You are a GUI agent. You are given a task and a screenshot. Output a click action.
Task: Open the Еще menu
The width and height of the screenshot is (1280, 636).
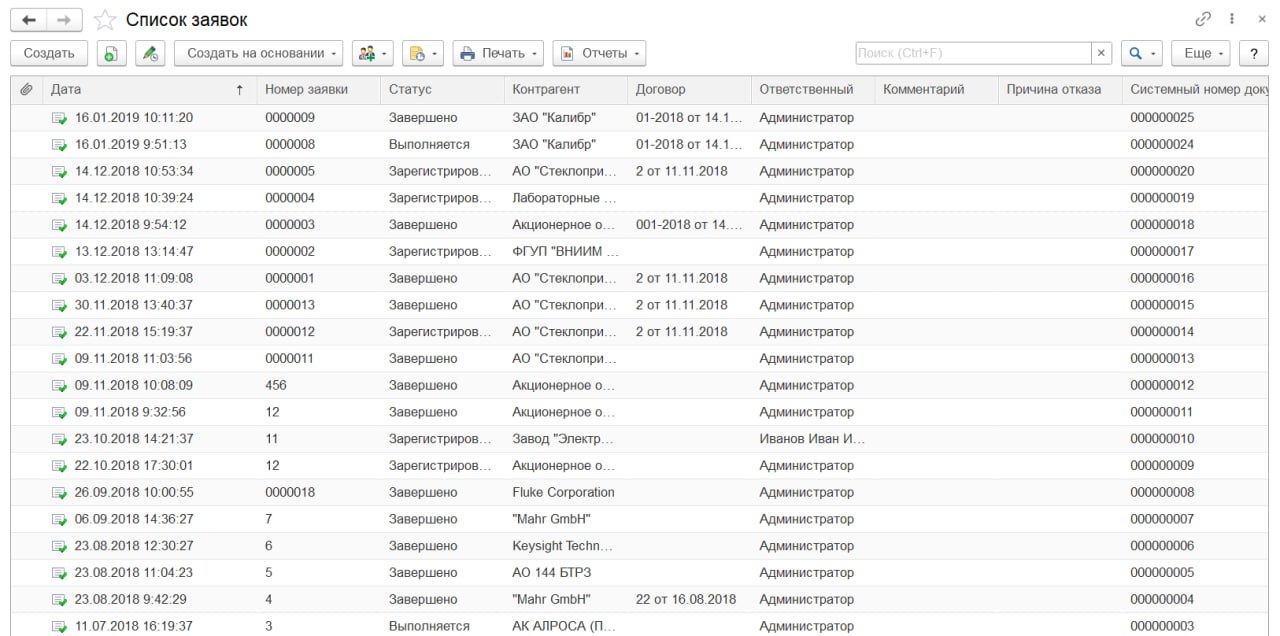[1204, 53]
